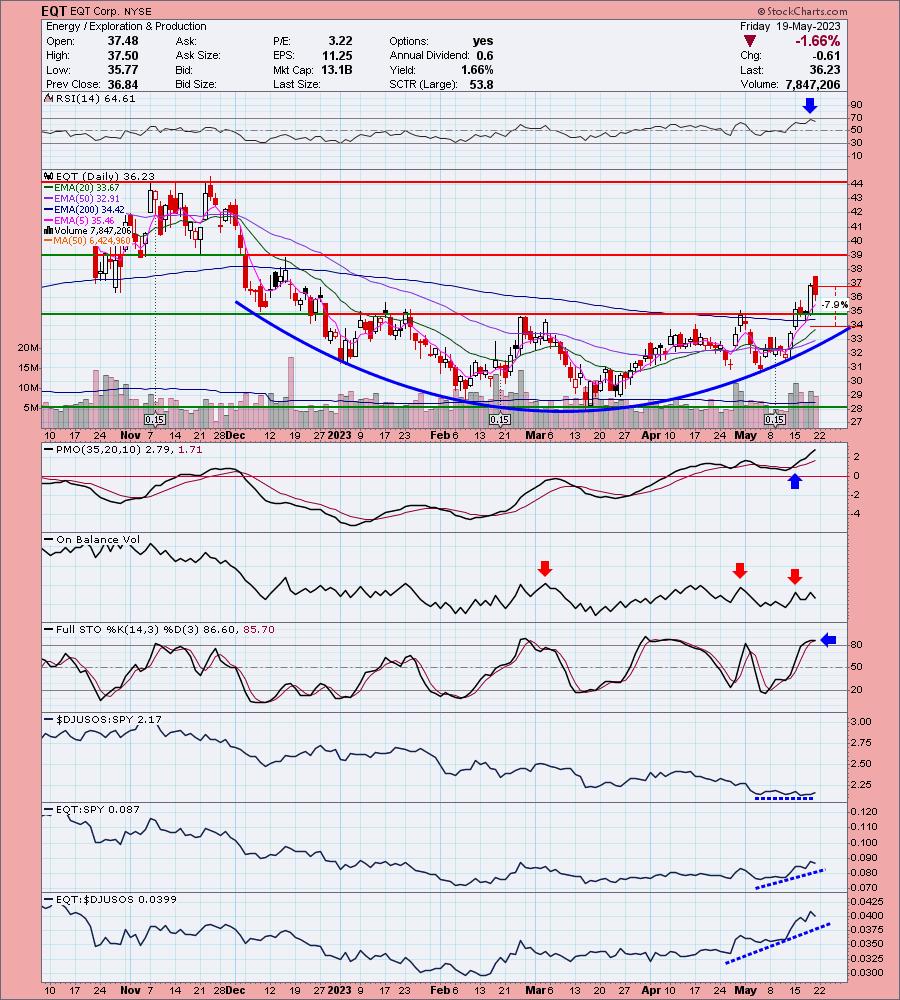Click the NYSE exchange label
The width and height of the screenshot is (900, 1000).
137,11
